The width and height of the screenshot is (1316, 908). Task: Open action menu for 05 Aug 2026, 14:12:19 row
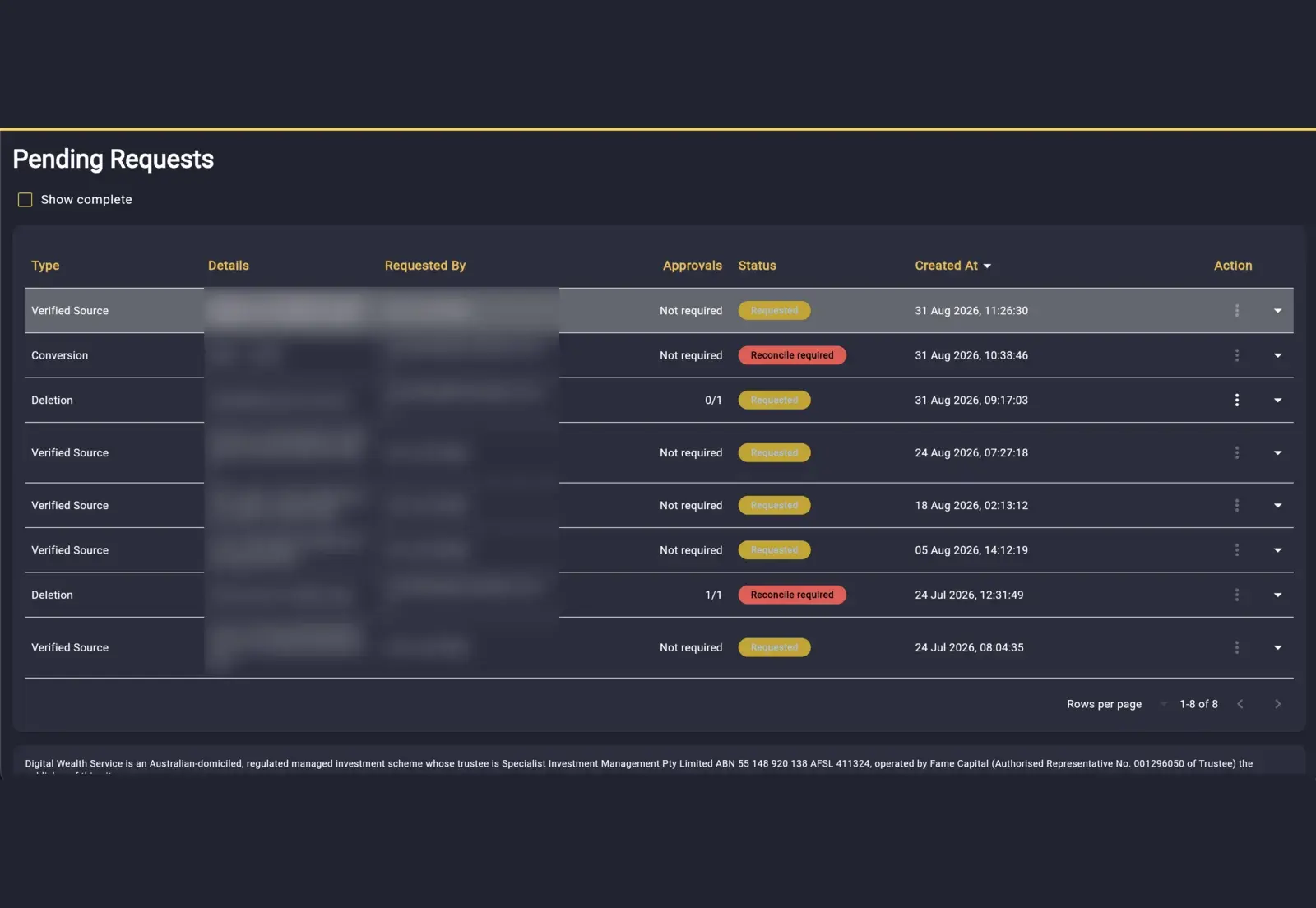pyautogui.click(x=1236, y=550)
